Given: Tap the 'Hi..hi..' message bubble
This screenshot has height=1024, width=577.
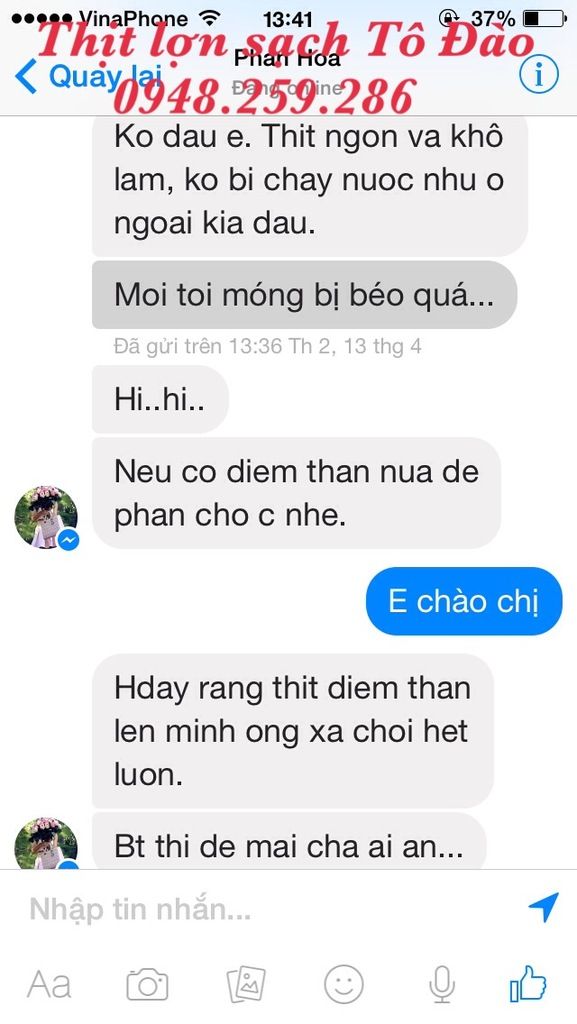Looking at the screenshot, I should [160, 399].
